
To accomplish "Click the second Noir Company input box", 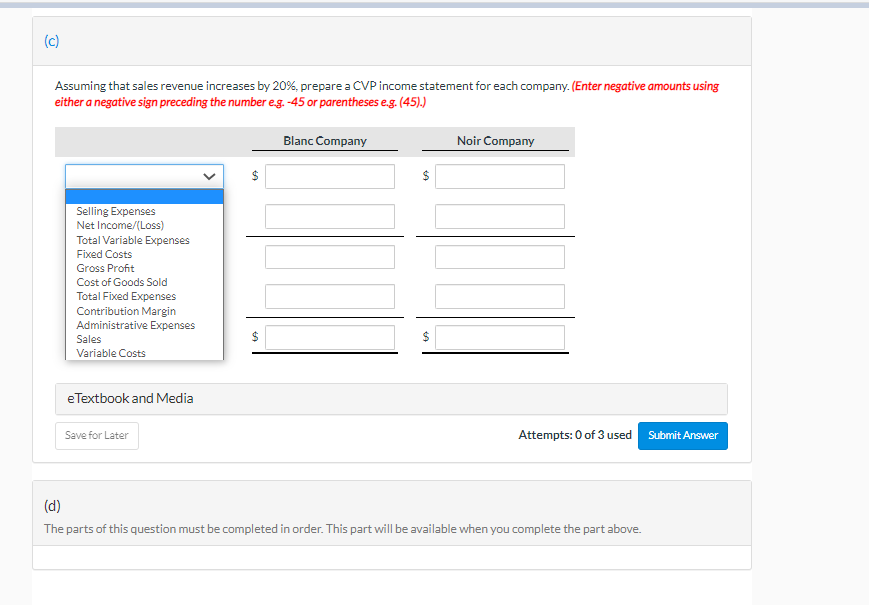I will pyautogui.click(x=500, y=215).
